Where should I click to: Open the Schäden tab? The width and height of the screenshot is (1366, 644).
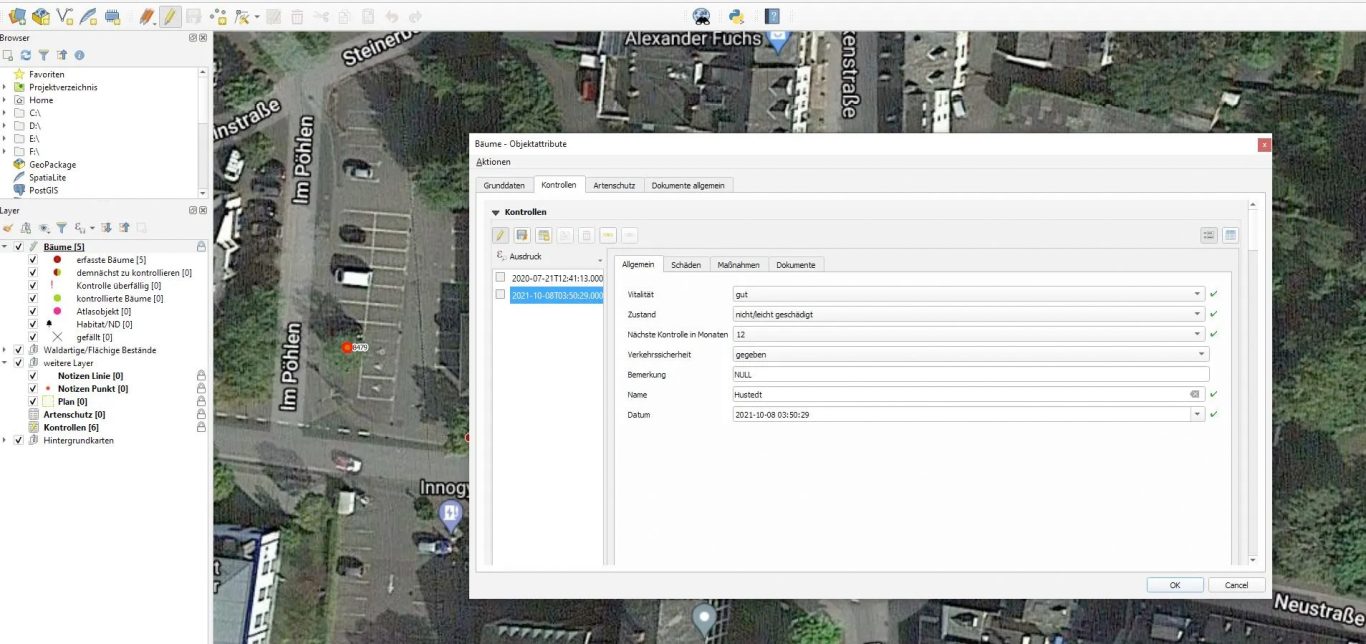click(x=685, y=265)
